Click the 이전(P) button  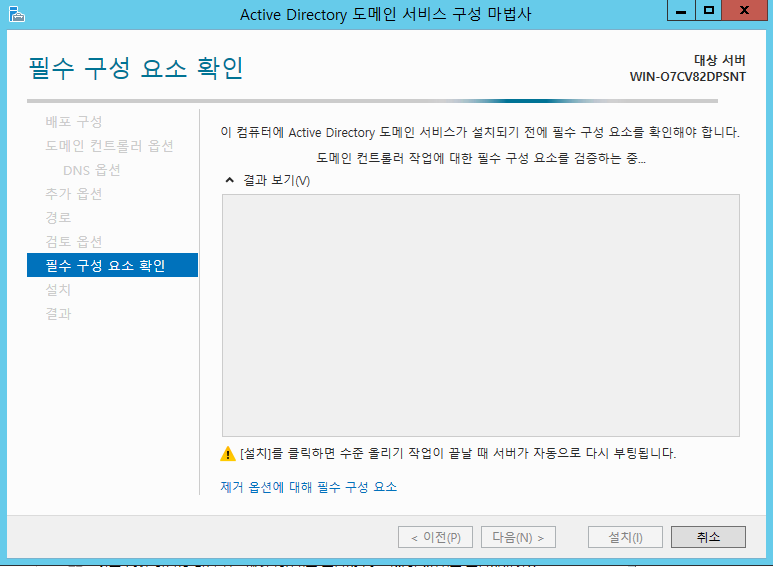435,537
